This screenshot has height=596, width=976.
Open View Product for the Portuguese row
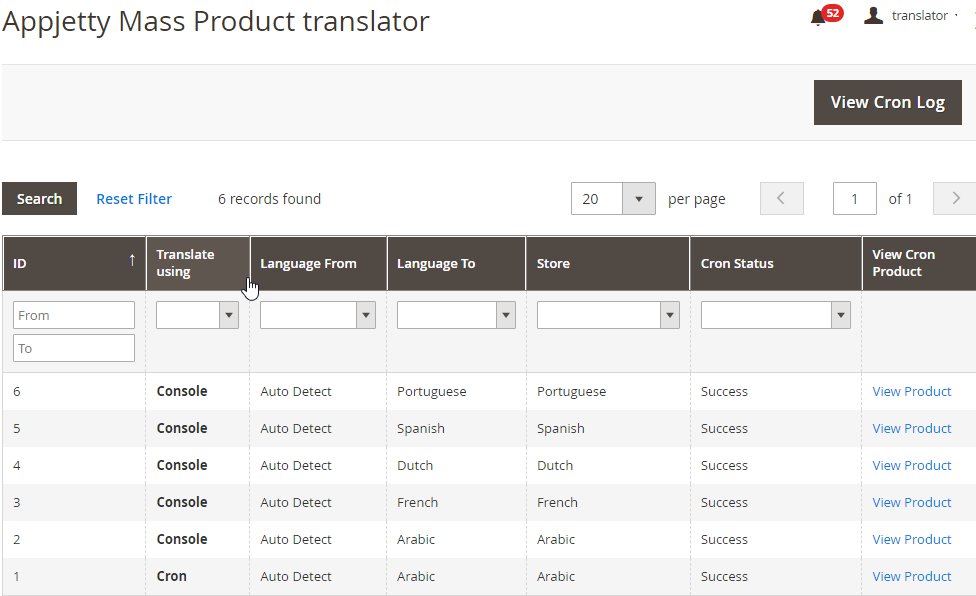pyautogui.click(x=911, y=391)
